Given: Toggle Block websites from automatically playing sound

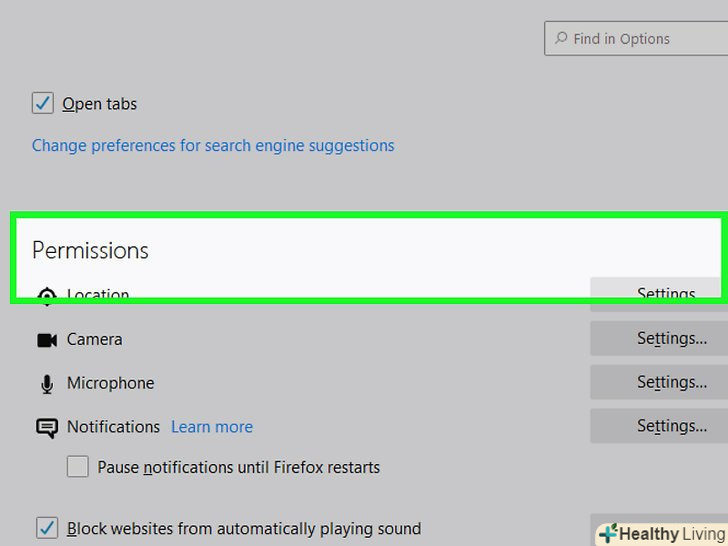Looking at the screenshot, I should click(47, 528).
